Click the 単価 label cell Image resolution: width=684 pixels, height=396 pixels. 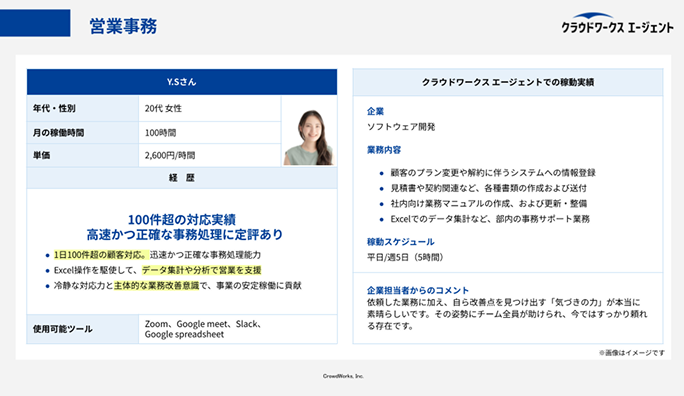click(x=83, y=155)
